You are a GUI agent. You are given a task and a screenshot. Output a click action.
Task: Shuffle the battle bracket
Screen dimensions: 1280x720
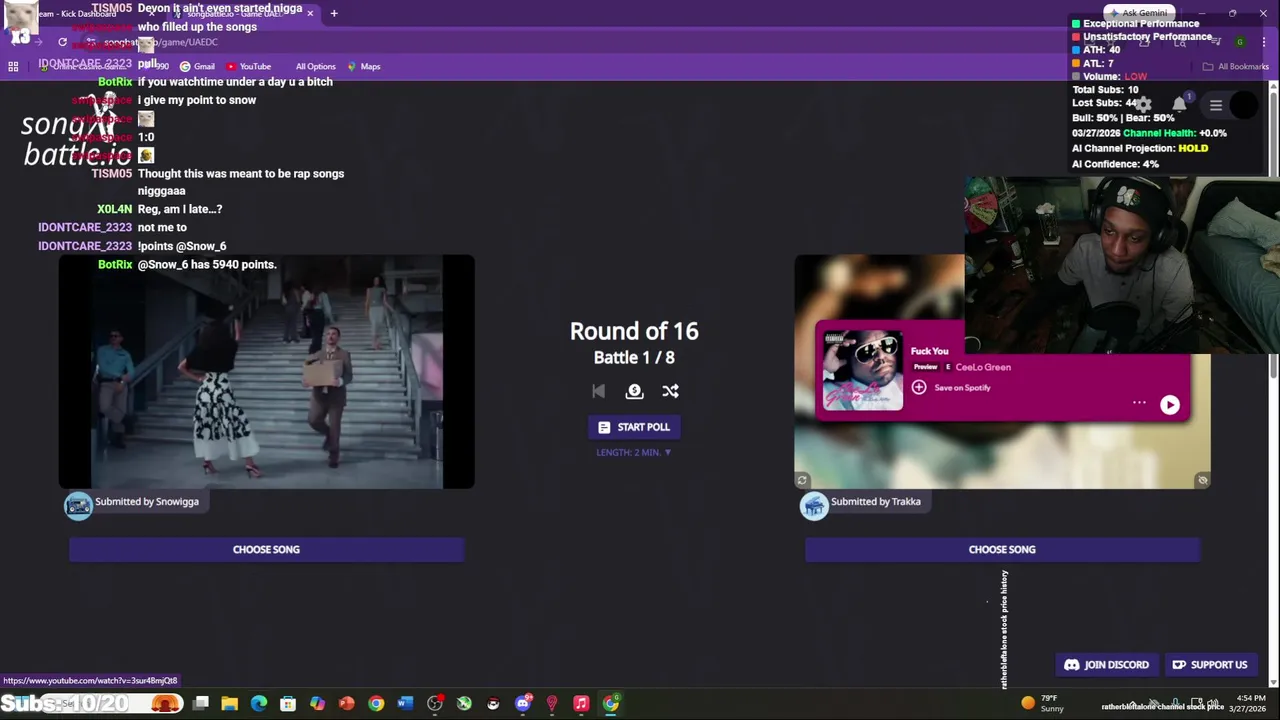(670, 391)
